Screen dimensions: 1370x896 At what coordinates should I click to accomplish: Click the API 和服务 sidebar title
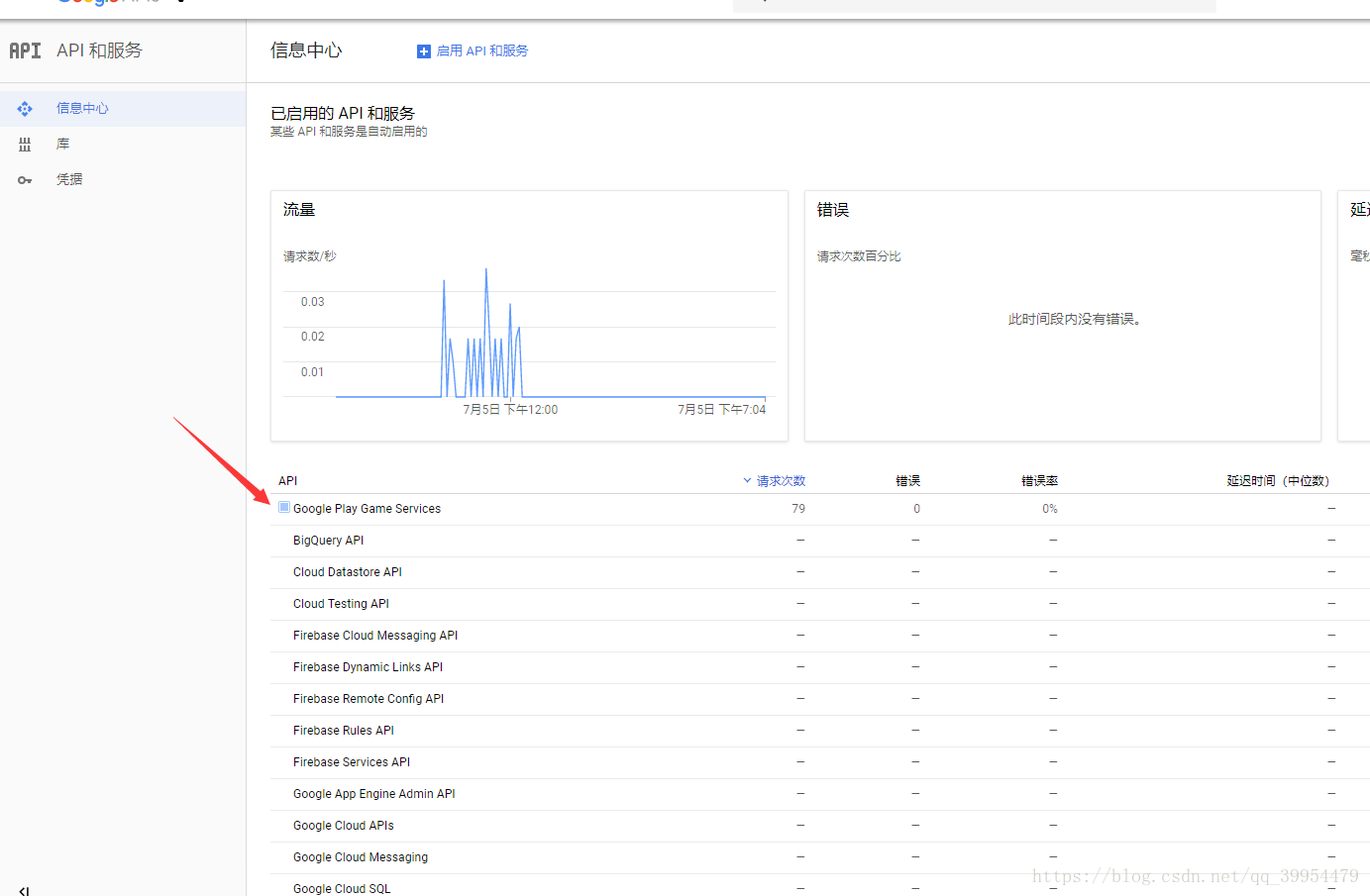click(100, 50)
